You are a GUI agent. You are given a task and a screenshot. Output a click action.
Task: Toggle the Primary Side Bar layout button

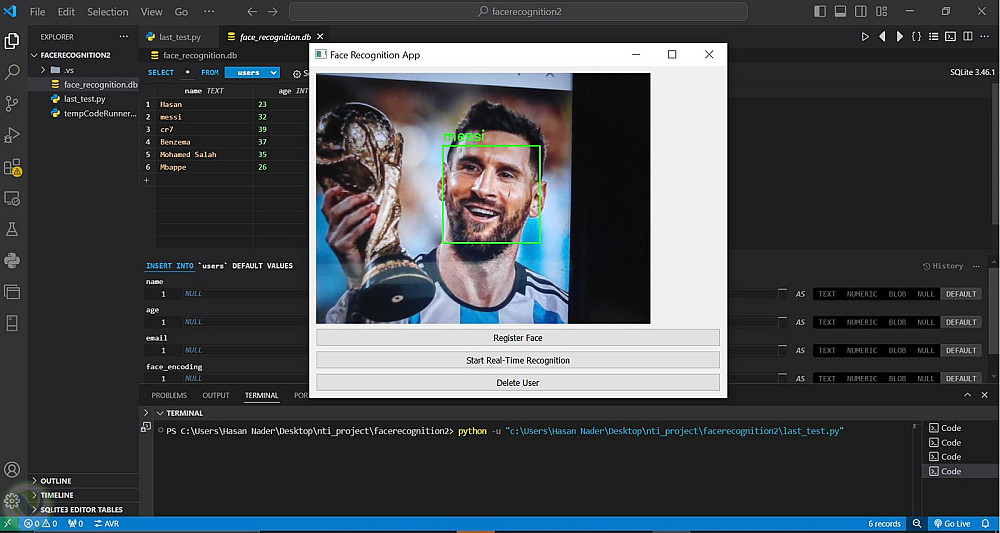pos(820,11)
